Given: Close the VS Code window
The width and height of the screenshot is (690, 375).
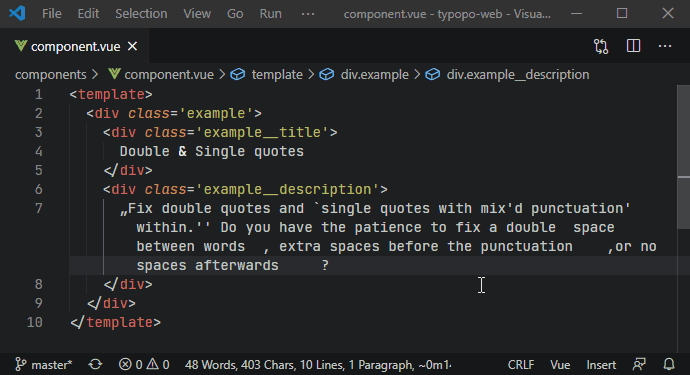Looking at the screenshot, I should 668,13.
